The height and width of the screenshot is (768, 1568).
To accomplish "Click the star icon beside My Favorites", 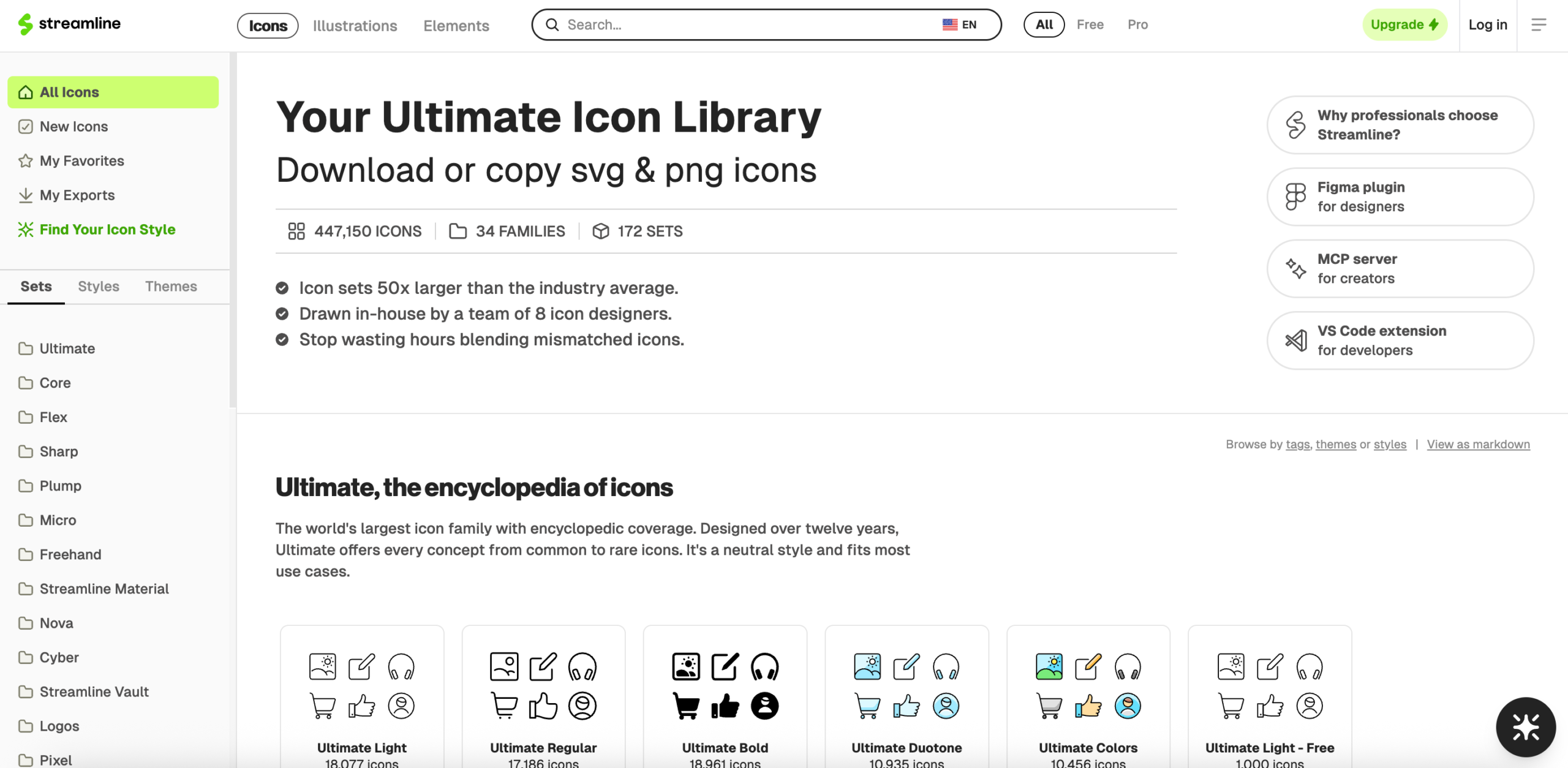I will pyautogui.click(x=26, y=160).
